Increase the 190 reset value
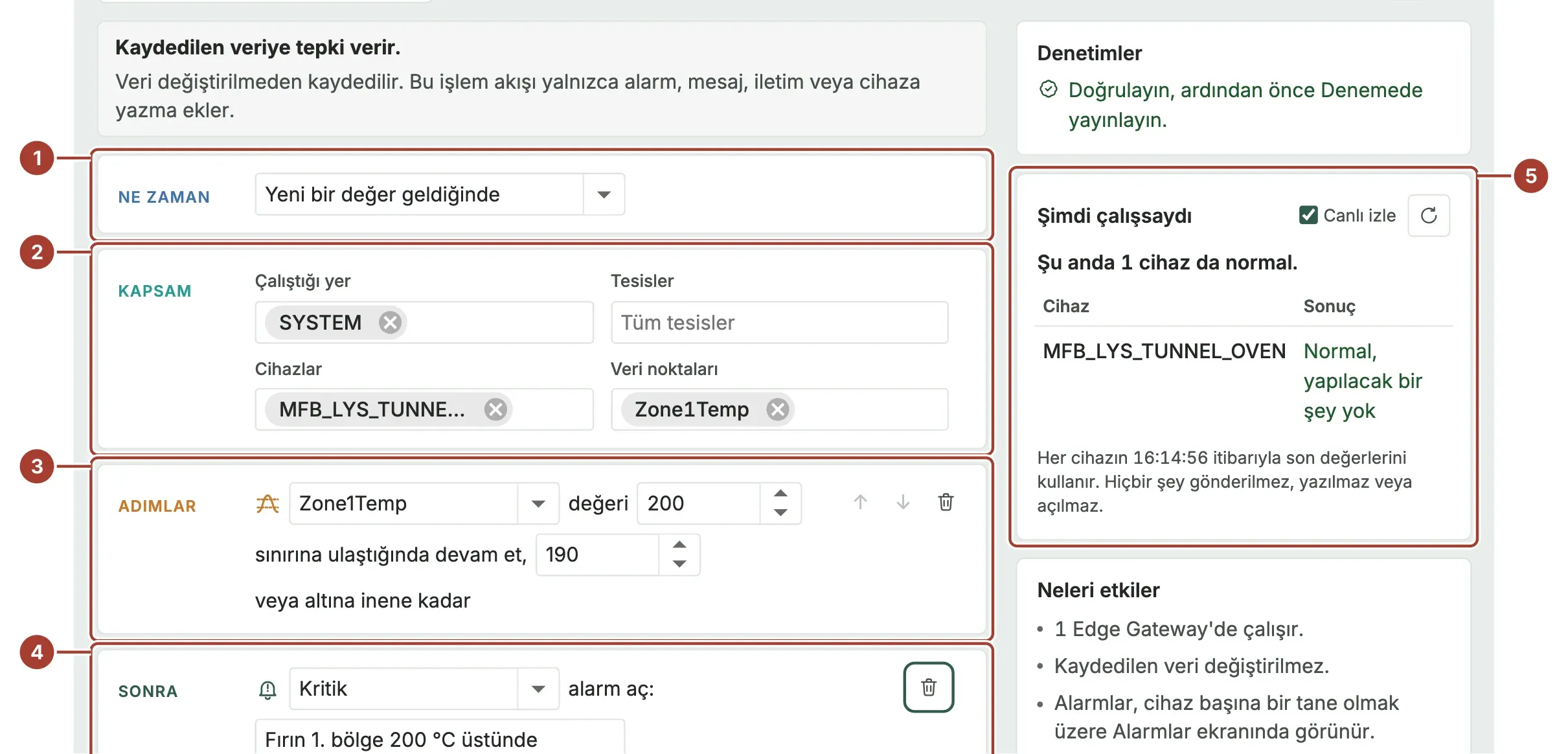1568x754 pixels. point(679,545)
